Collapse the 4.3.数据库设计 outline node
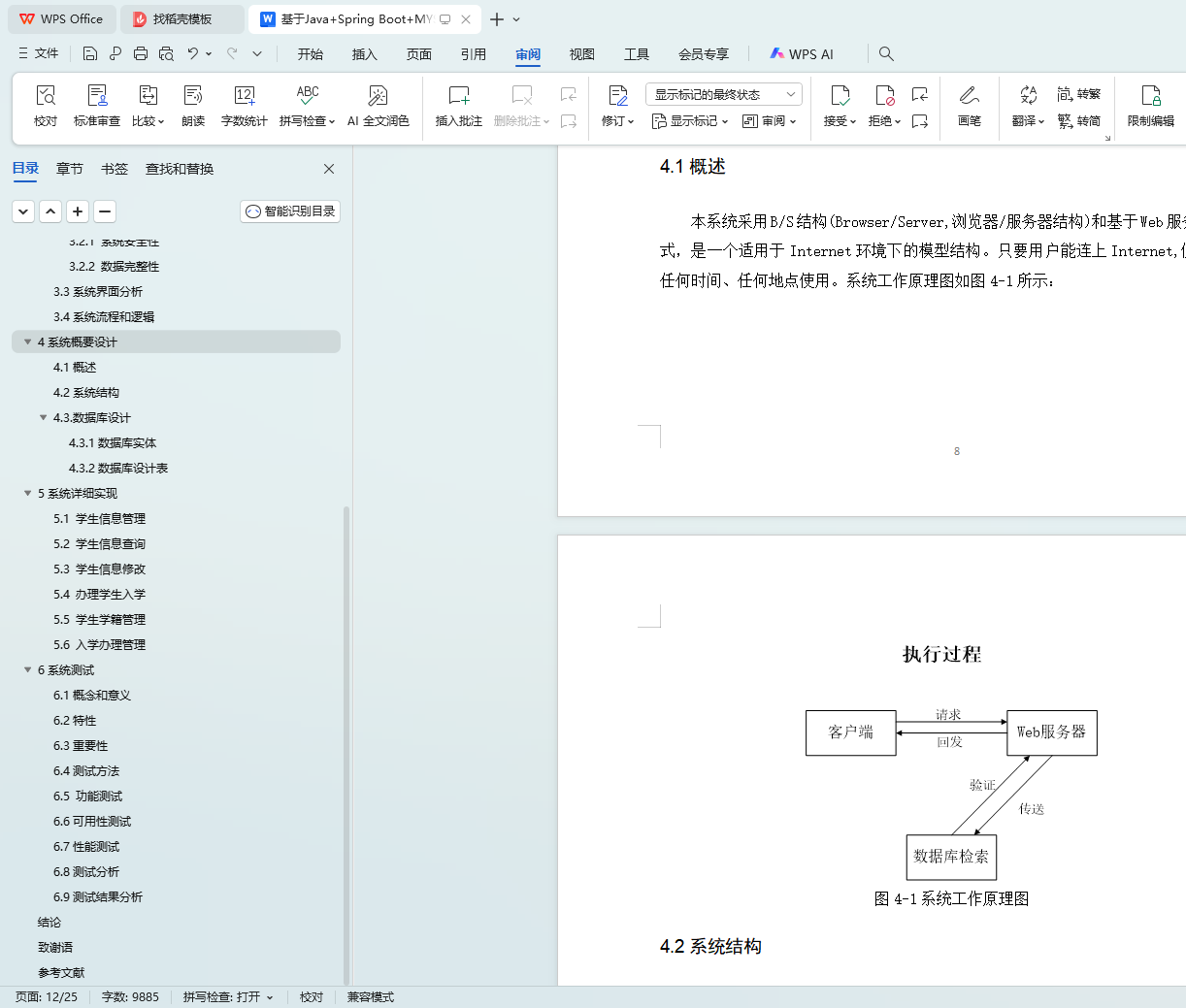This screenshot has height=1008, width=1186. point(43,417)
